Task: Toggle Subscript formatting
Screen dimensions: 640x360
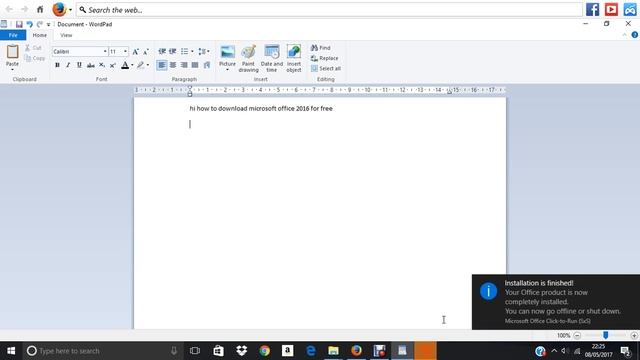Action: pyautogui.click(x=102, y=65)
